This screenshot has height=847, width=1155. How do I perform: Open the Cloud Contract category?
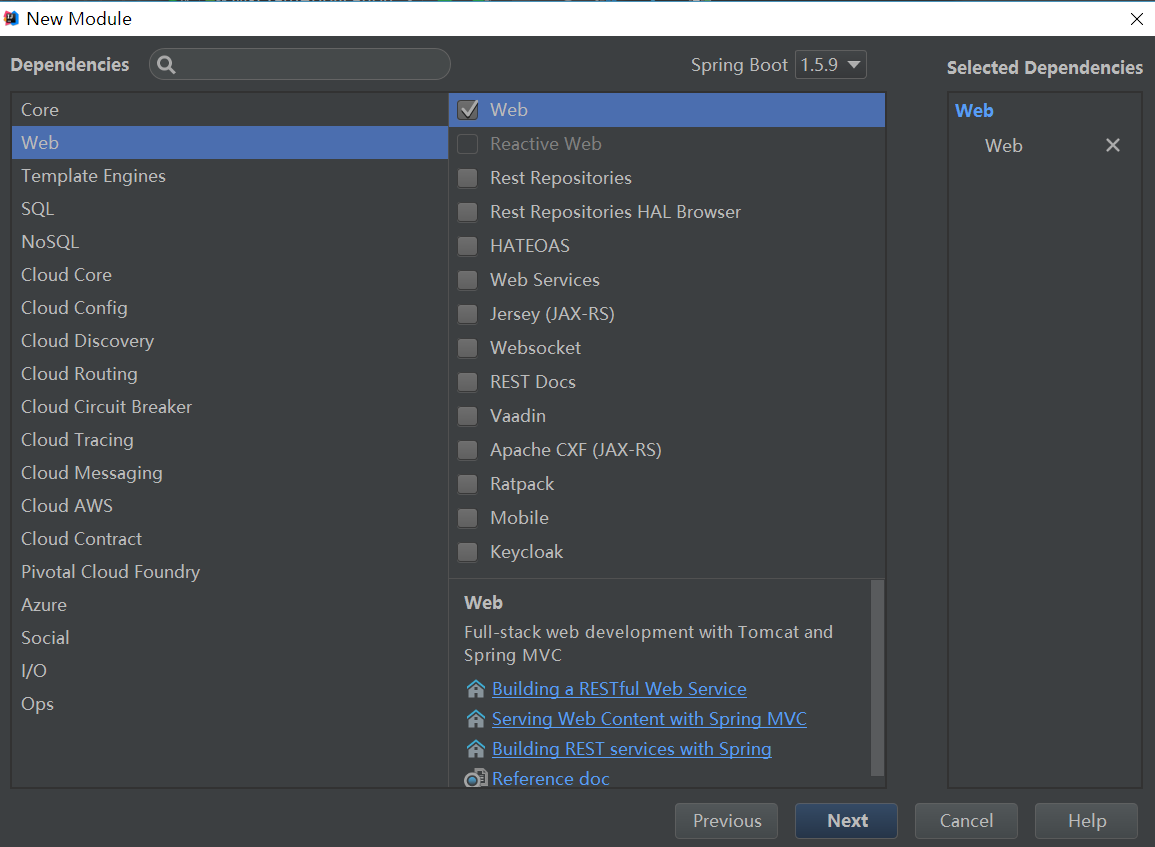(230, 539)
